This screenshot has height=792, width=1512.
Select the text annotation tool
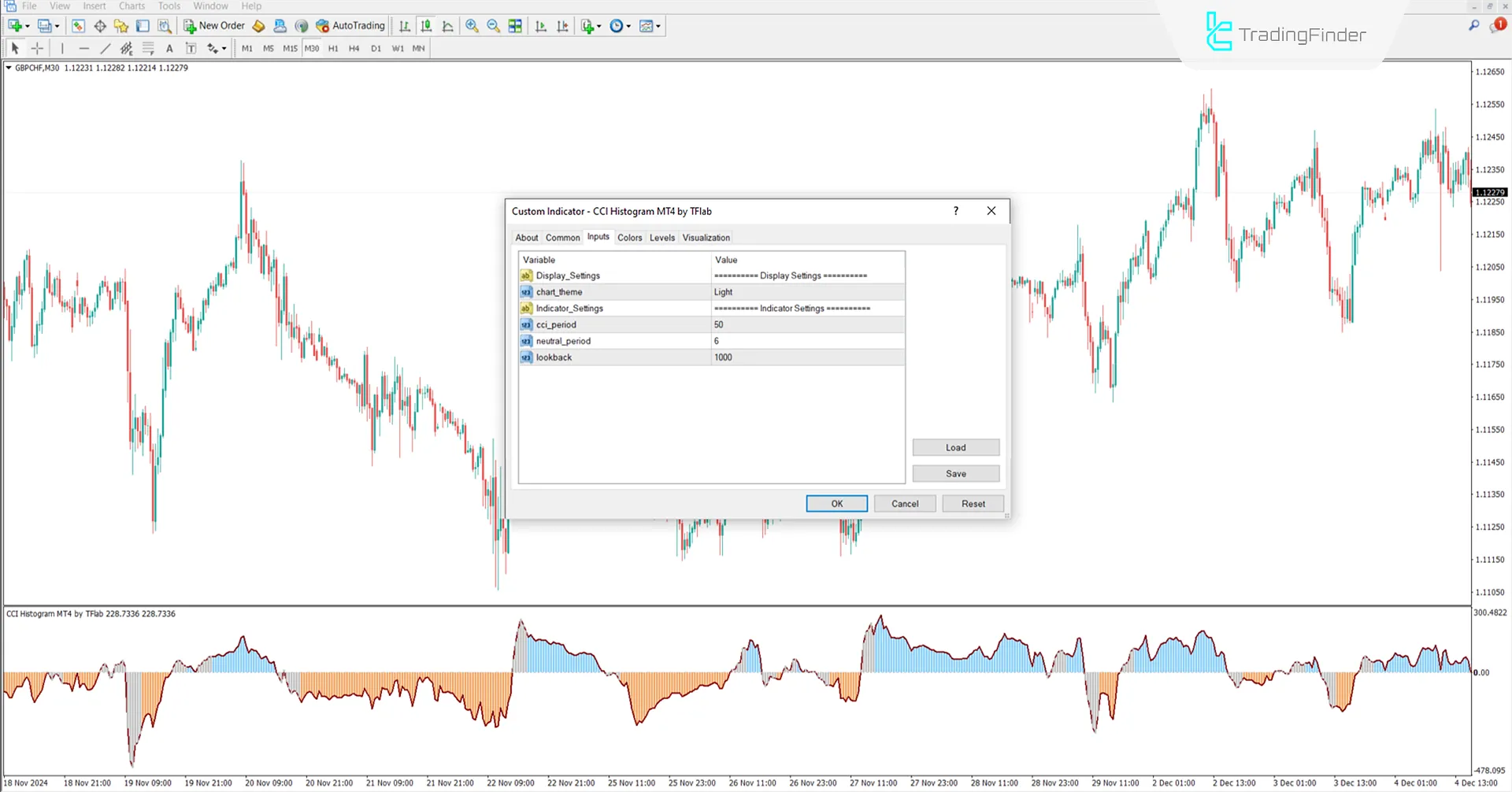click(169, 48)
